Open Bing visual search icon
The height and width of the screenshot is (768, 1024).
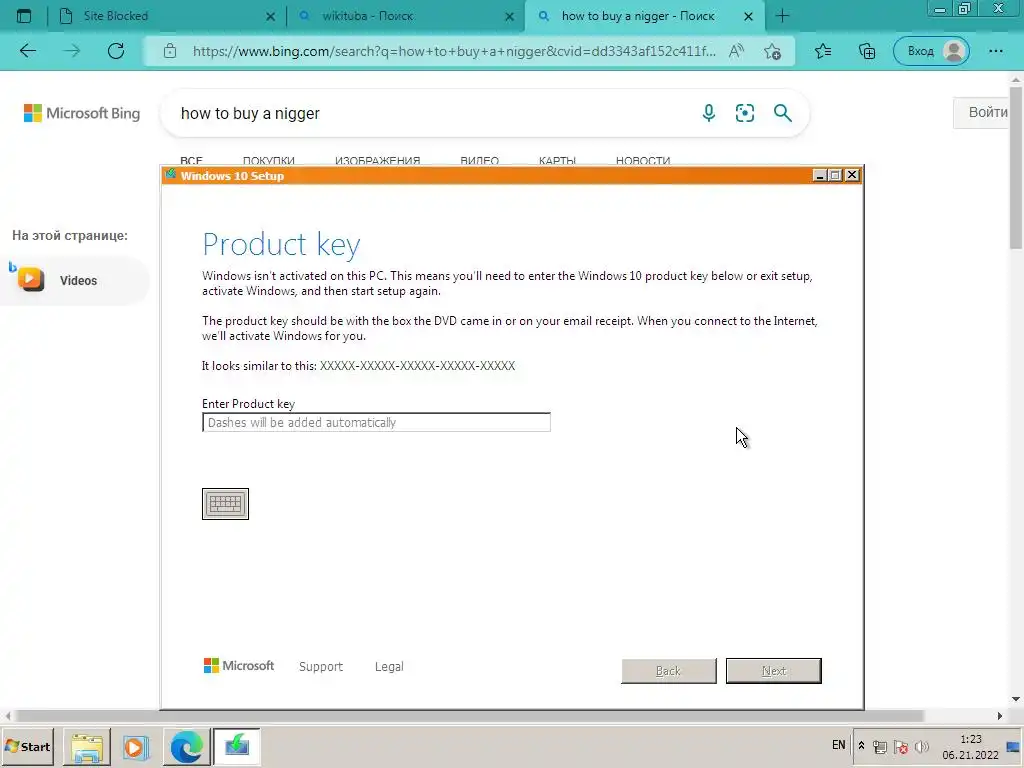[745, 113]
